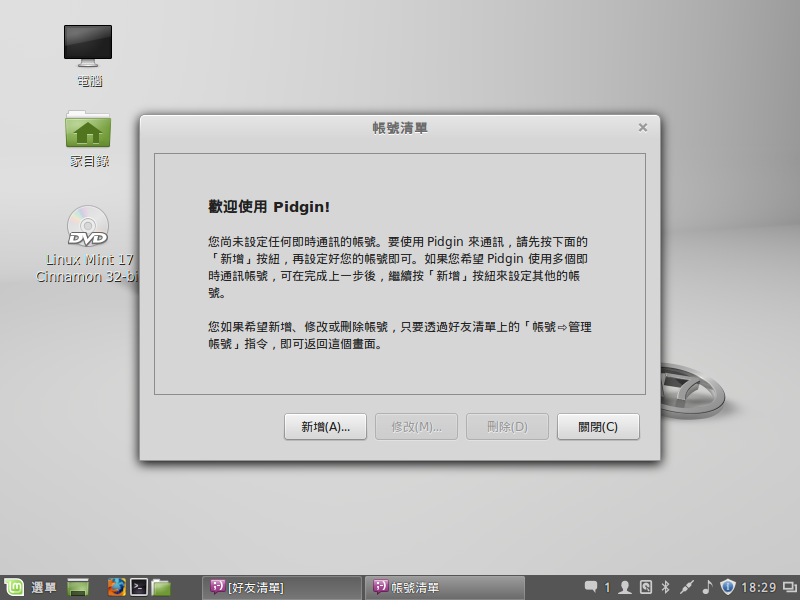Image resolution: width=800 pixels, height=600 pixels.
Task: Open the 電腦 desktop icon
Action: coord(88,55)
